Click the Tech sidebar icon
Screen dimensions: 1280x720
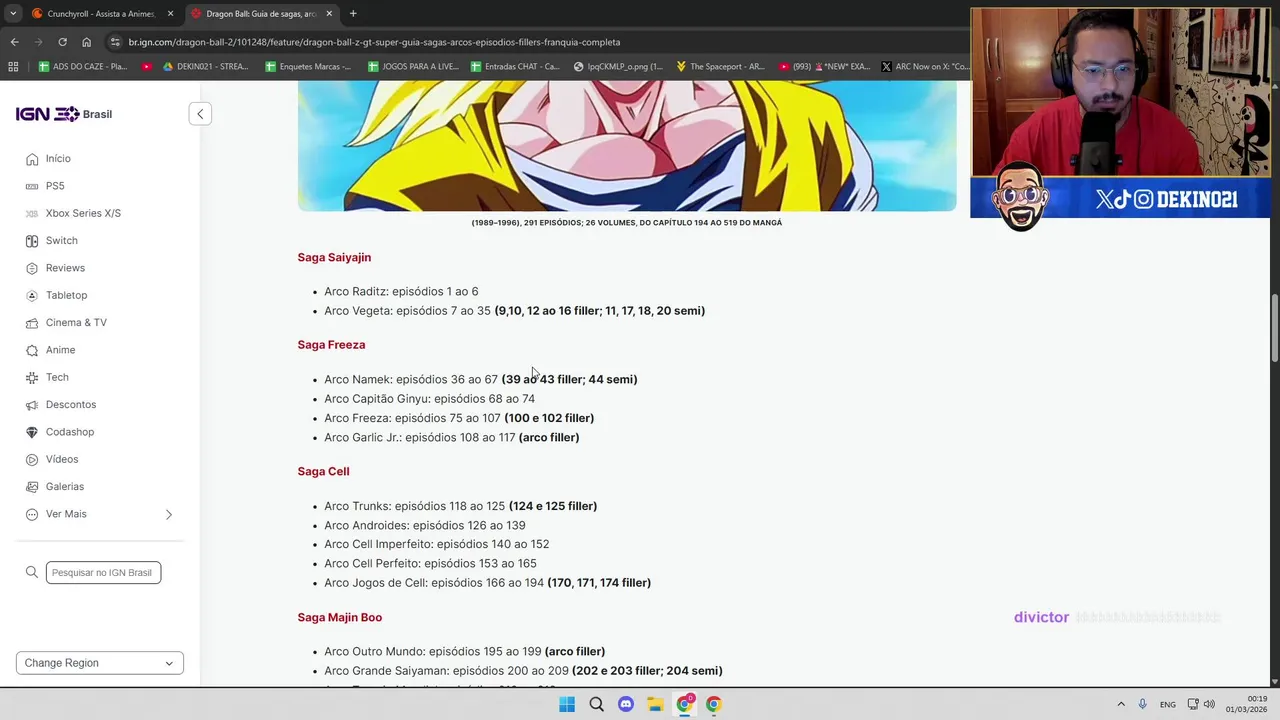point(32,377)
